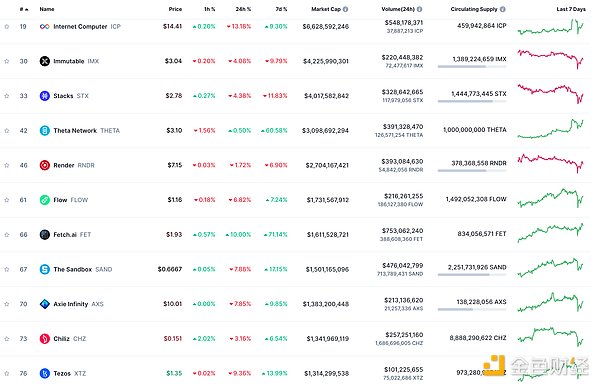This screenshot has width=600, height=387.
Task: Click the Render circulating supply progress bar
Action: click(472, 171)
